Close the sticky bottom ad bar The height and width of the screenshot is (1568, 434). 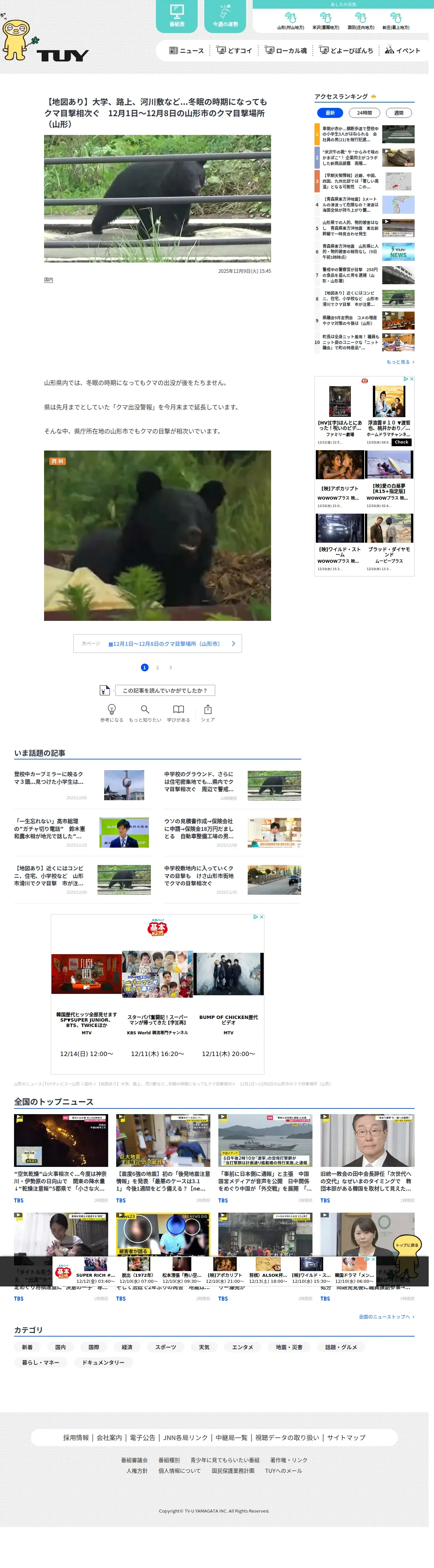(x=373, y=1259)
